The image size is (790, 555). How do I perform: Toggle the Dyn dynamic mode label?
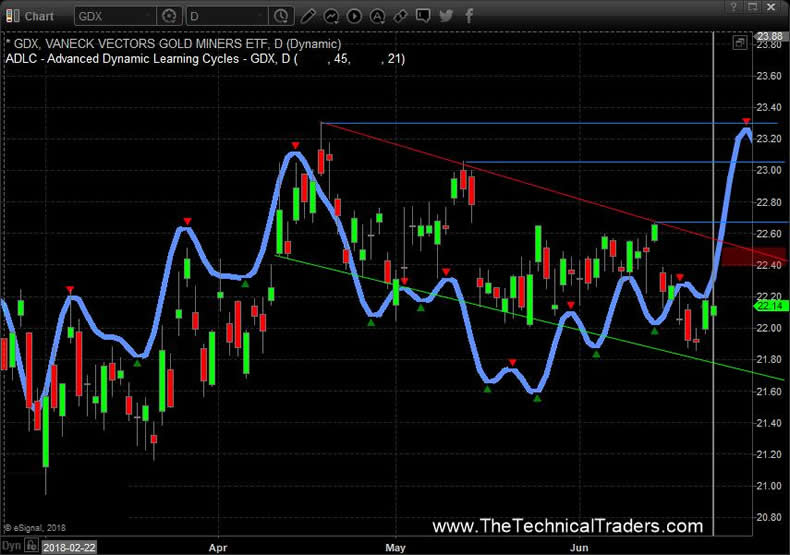click(12, 546)
